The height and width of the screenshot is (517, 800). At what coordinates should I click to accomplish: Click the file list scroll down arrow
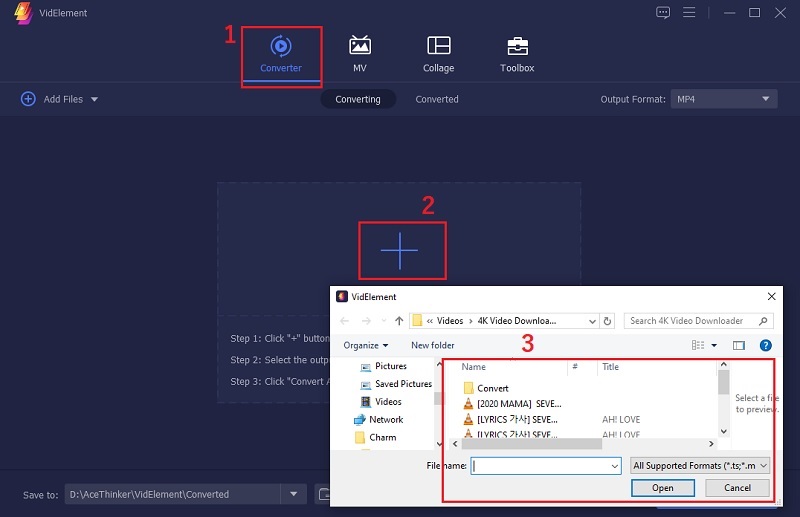pos(723,431)
